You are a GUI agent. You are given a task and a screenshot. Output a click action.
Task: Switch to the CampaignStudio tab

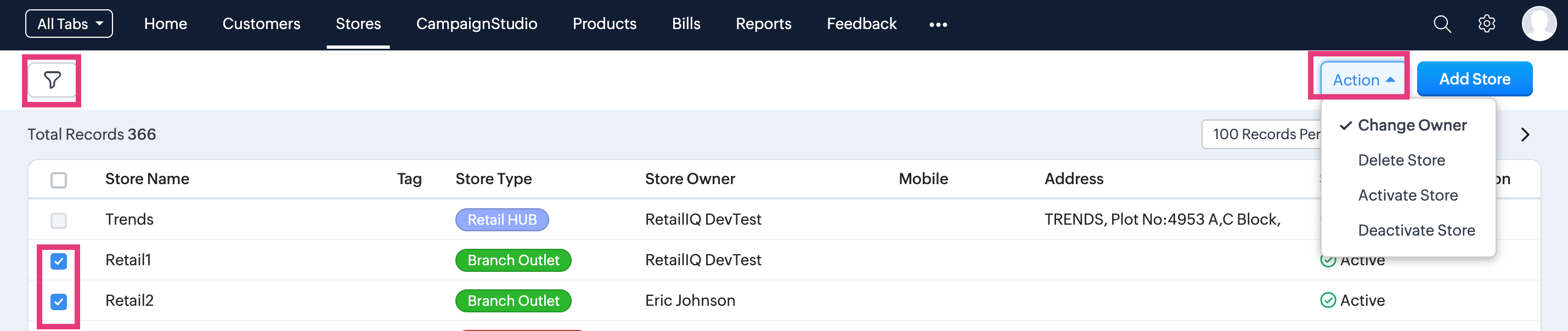click(x=477, y=24)
